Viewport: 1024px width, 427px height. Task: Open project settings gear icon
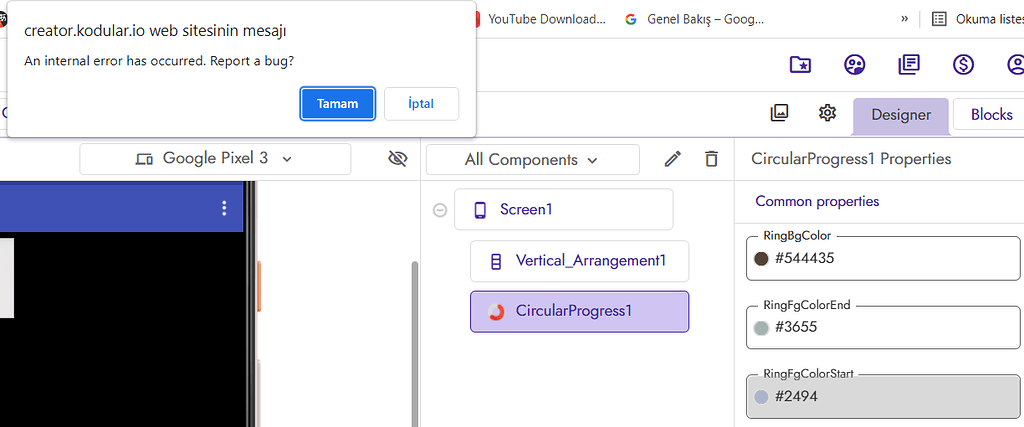click(x=827, y=113)
